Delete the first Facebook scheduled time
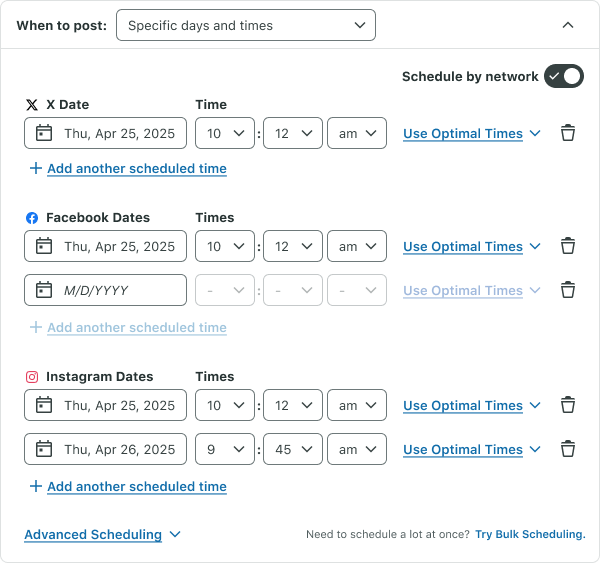This screenshot has height=563, width=600. 568,246
